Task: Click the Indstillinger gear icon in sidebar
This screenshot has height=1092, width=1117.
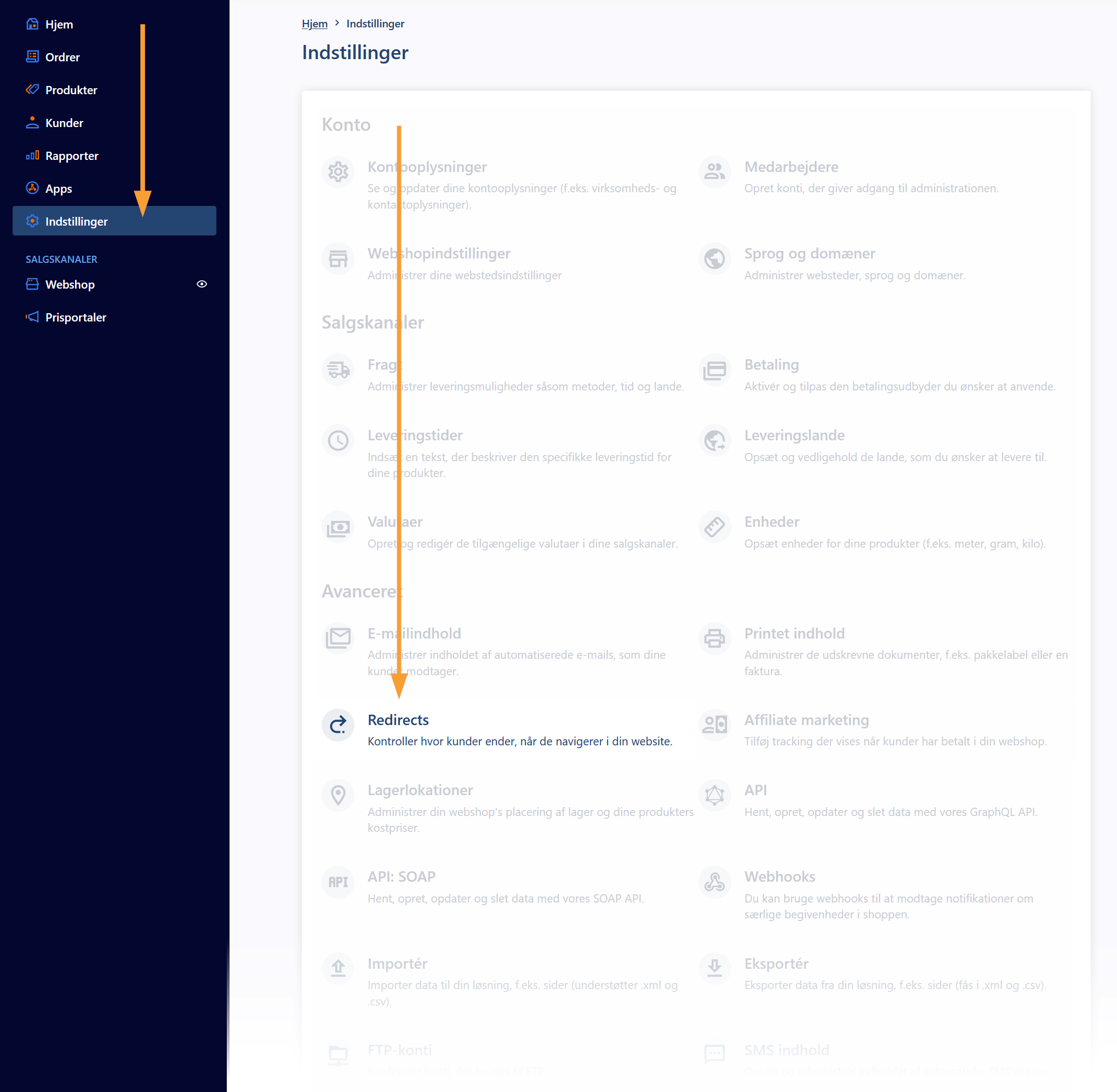Action: tap(33, 221)
